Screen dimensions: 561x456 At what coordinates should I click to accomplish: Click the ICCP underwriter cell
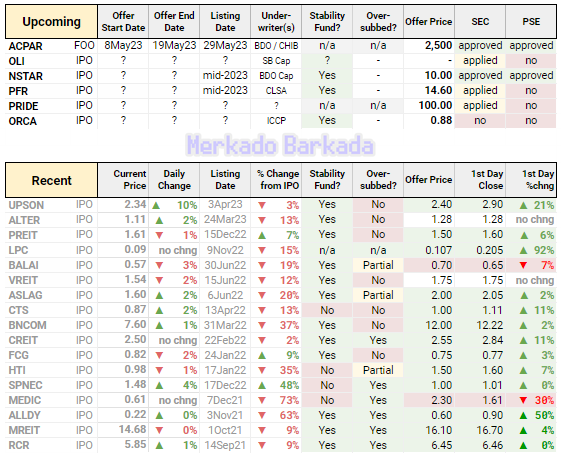click(x=276, y=121)
